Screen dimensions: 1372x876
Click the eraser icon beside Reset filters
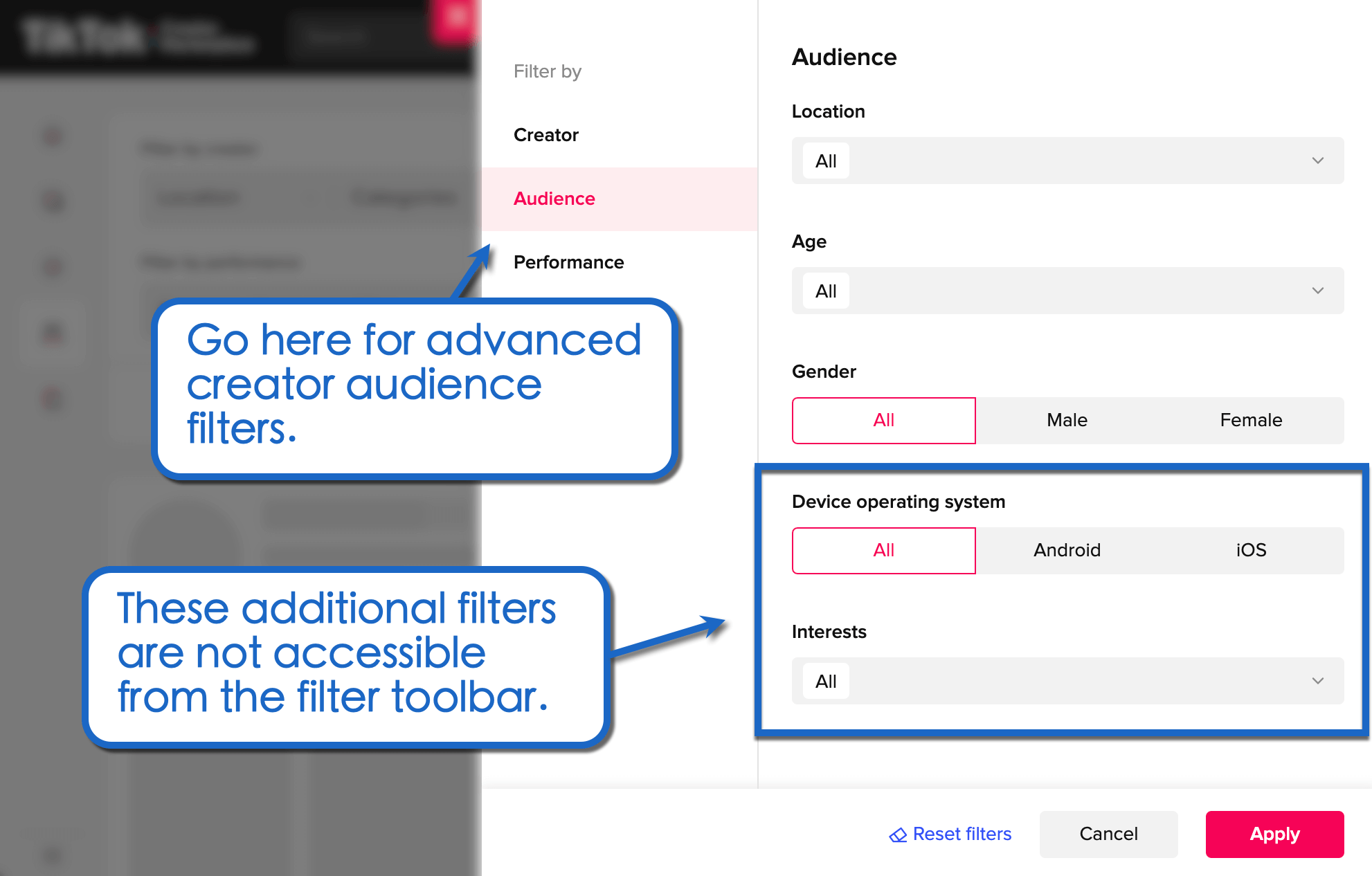[898, 834]
